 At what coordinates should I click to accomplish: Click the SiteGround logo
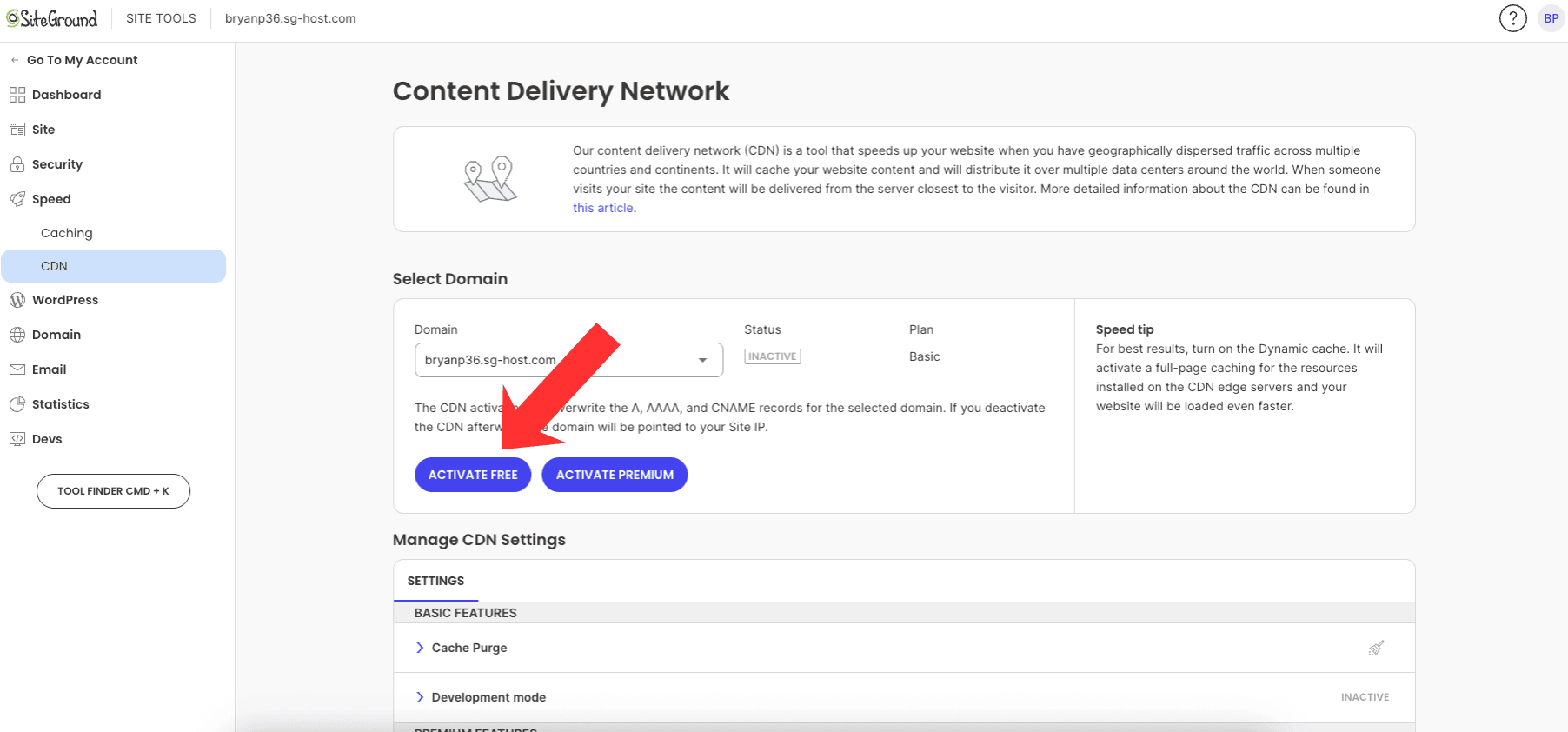pyautogui.click(x=52, y=18)
